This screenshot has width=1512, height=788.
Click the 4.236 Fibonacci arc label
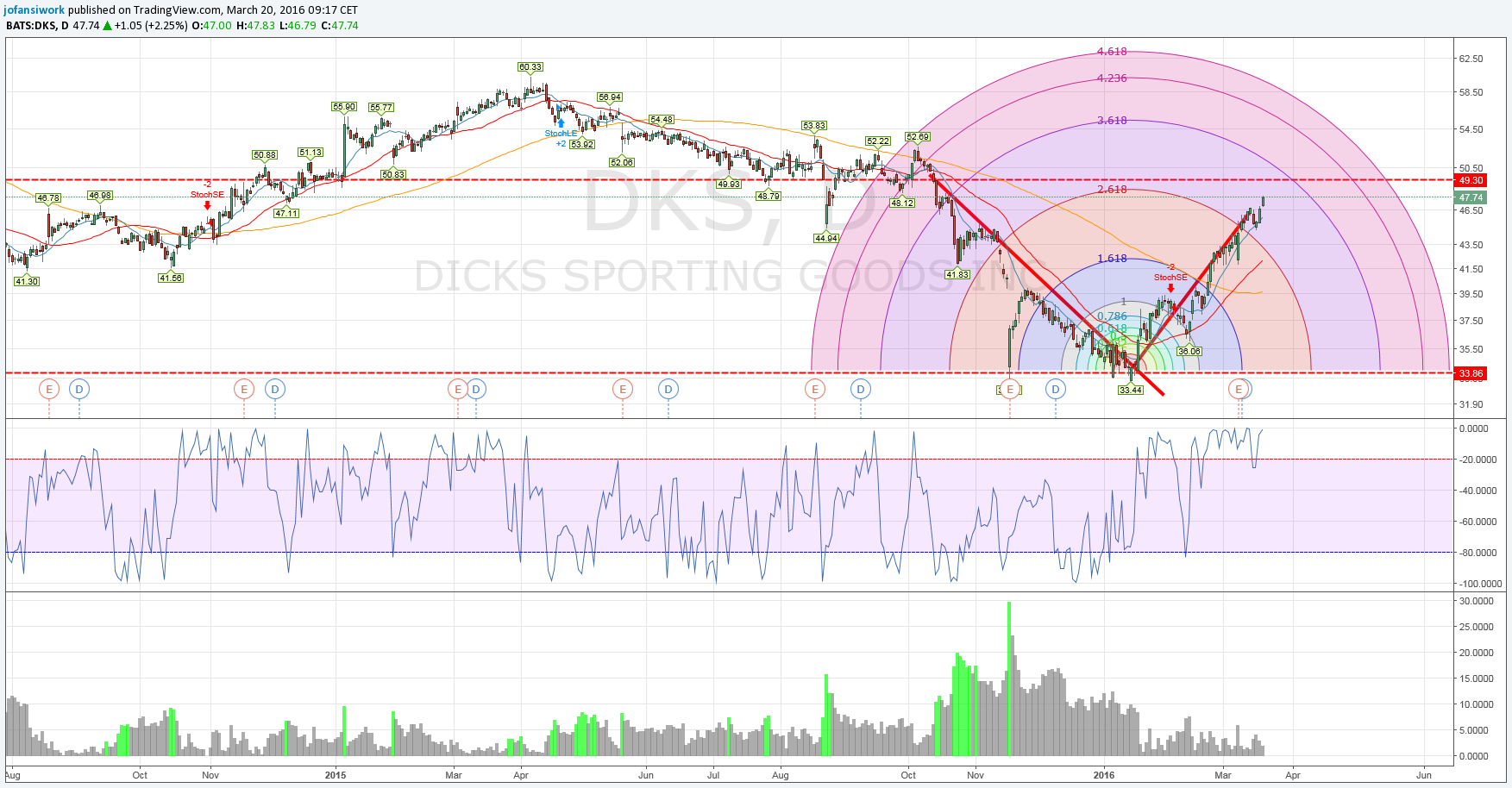pos(1112,78)
